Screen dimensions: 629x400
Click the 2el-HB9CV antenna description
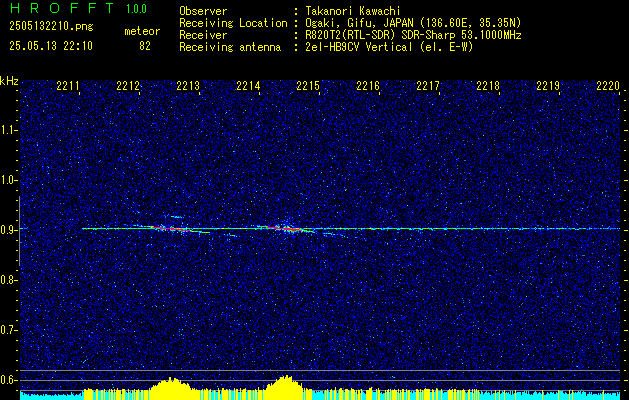pos(389,47)
